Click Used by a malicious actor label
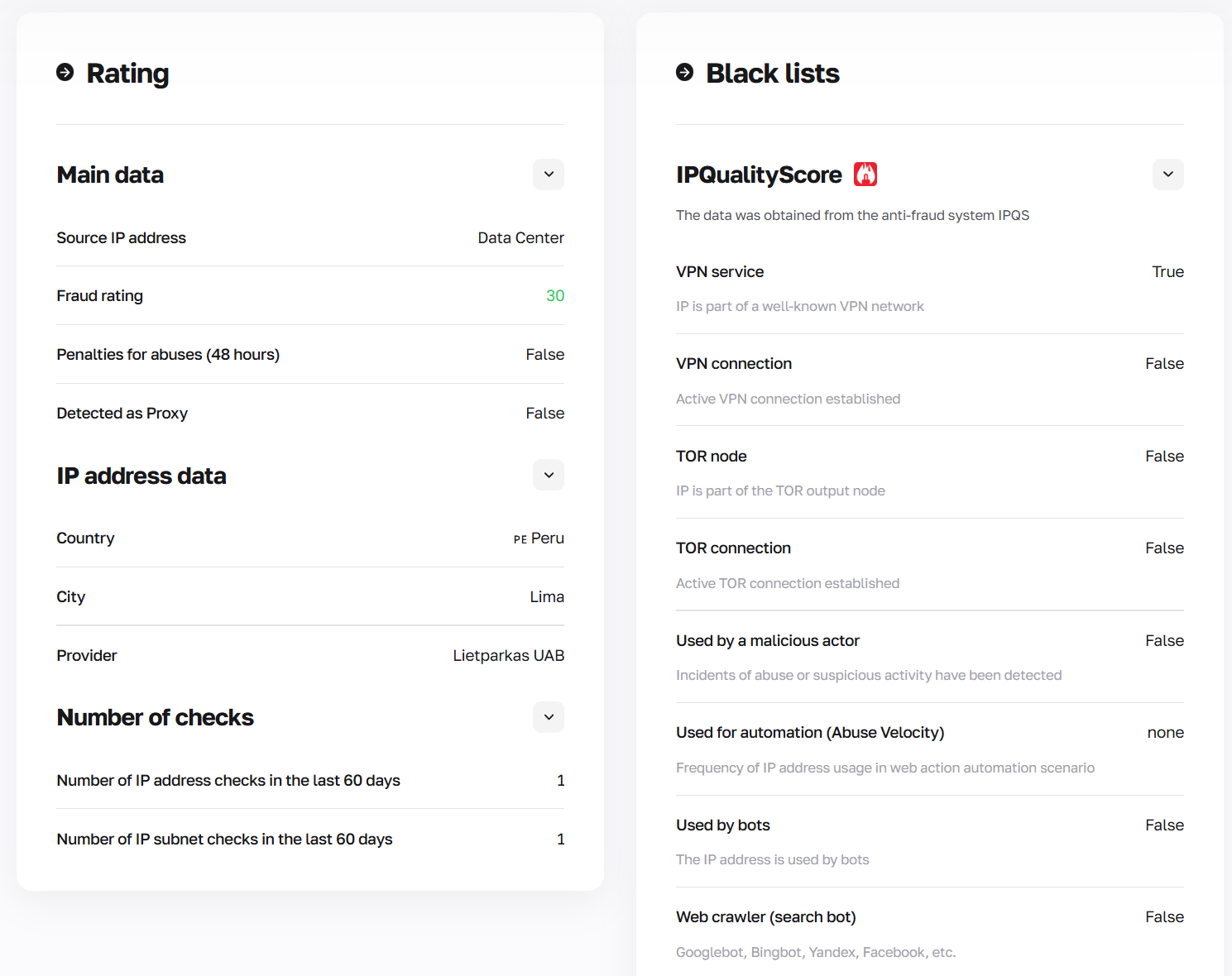 point(767,641)
